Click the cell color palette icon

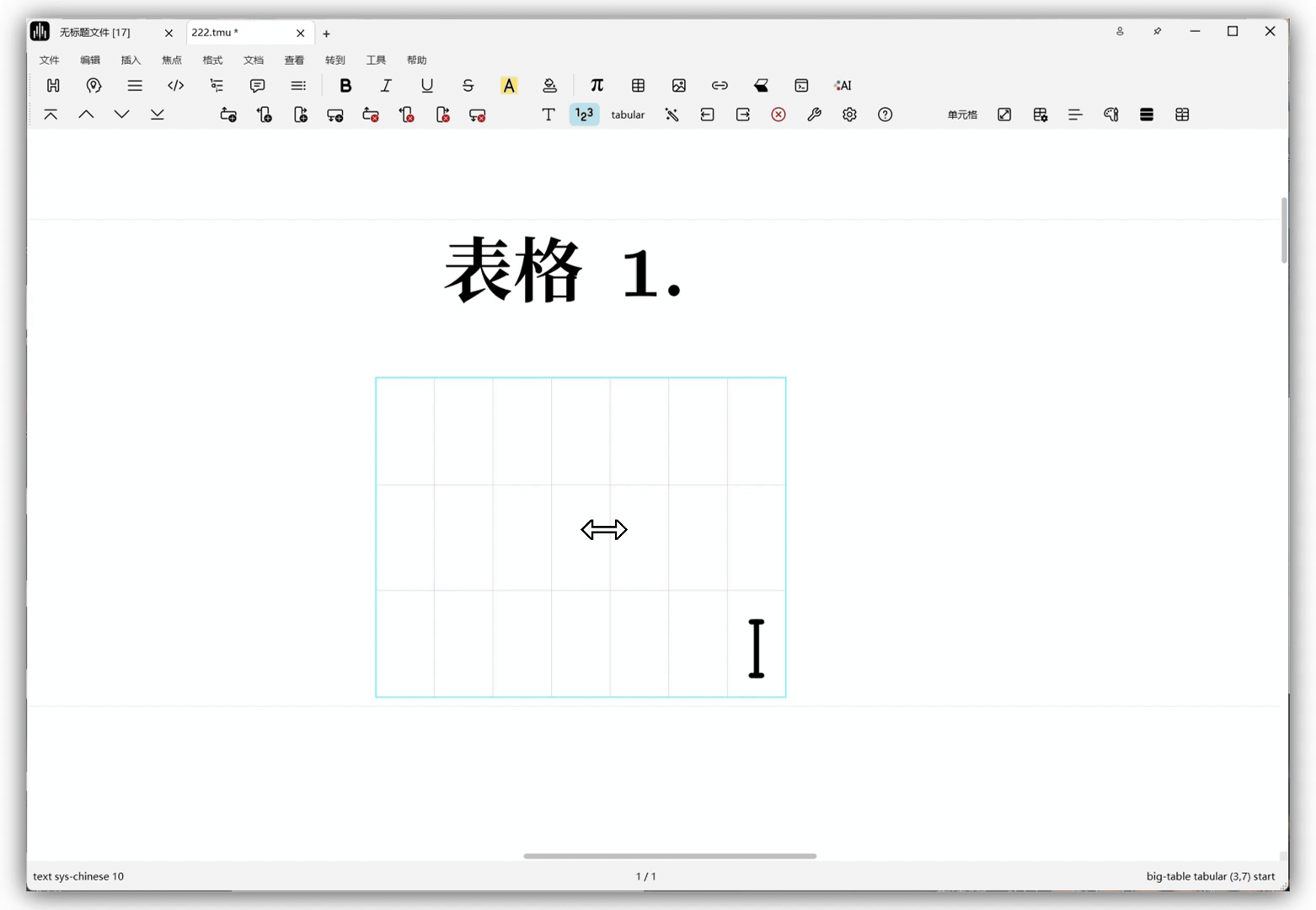coord(1111,115)
